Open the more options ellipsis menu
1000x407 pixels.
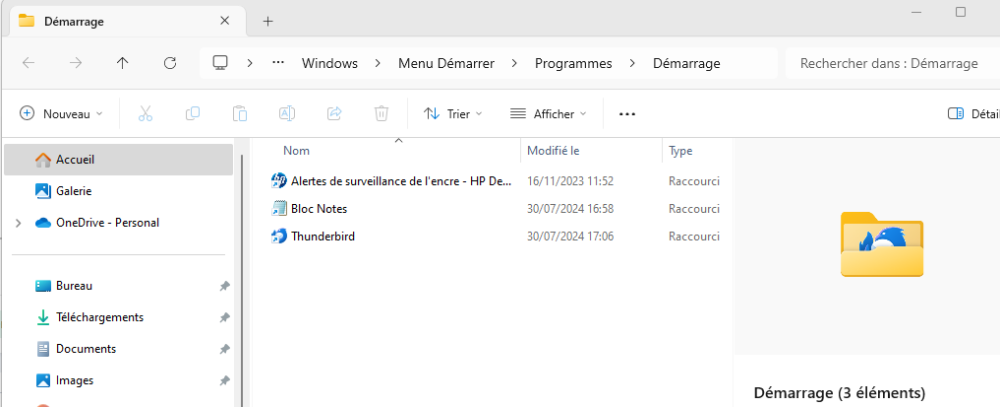(x=627, y=114)
